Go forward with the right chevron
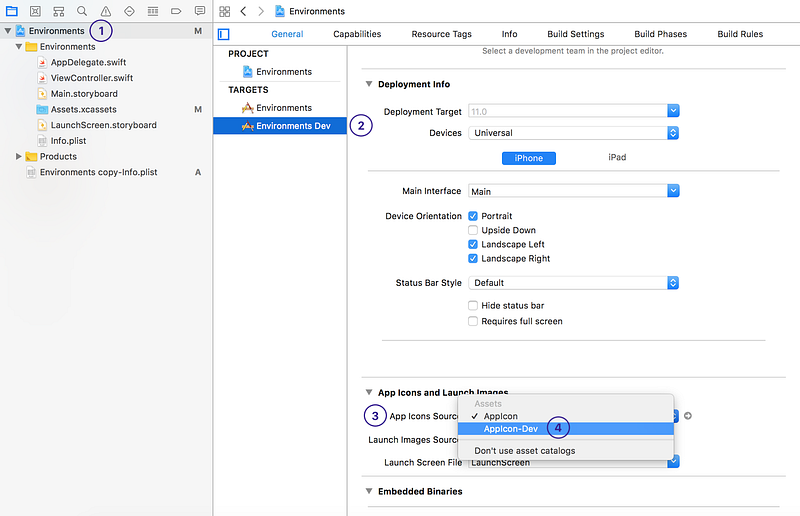This screenshot has height=516, width=800. point(261,11)
